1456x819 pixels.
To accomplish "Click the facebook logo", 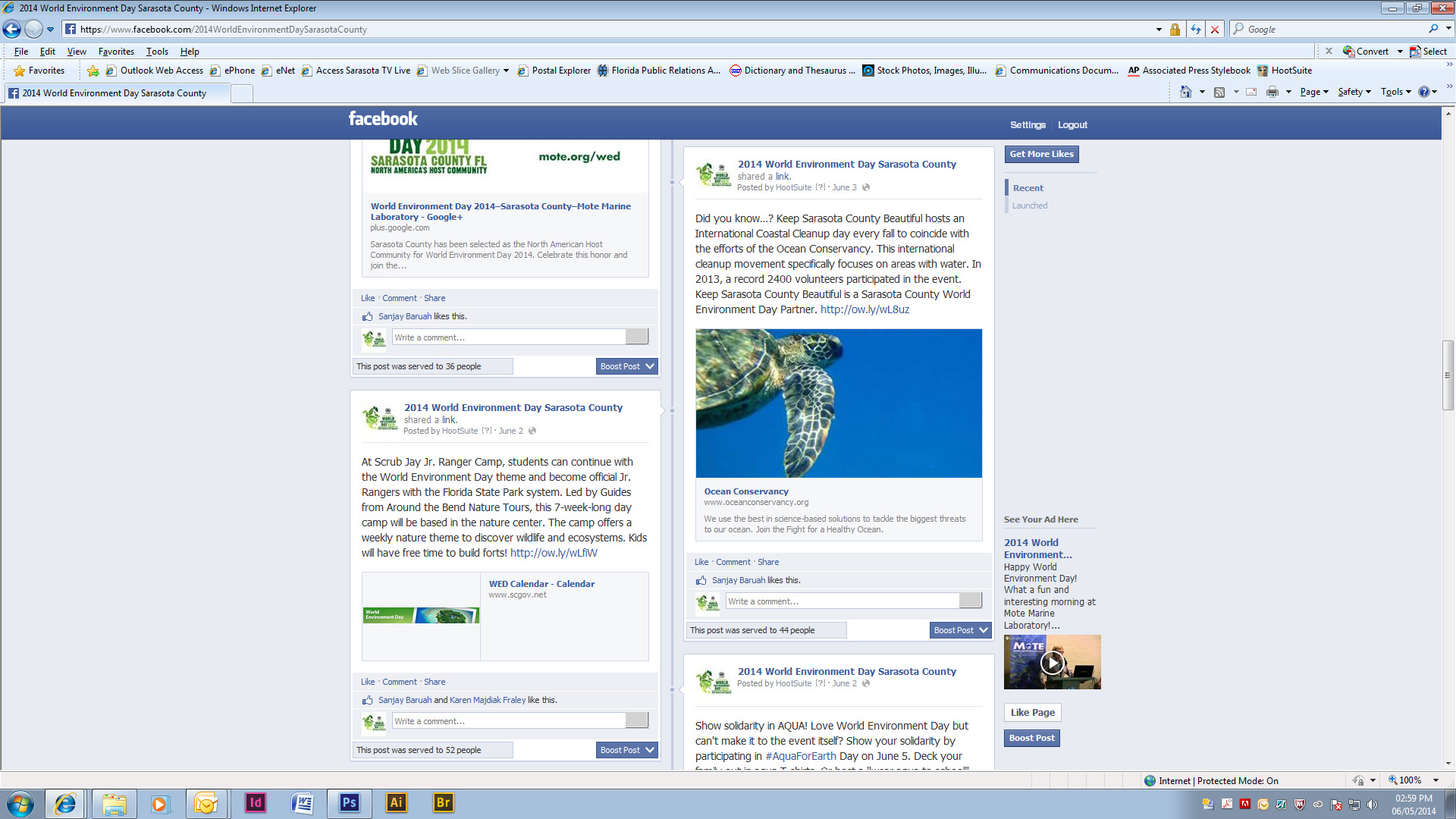I will click(383, 119).
